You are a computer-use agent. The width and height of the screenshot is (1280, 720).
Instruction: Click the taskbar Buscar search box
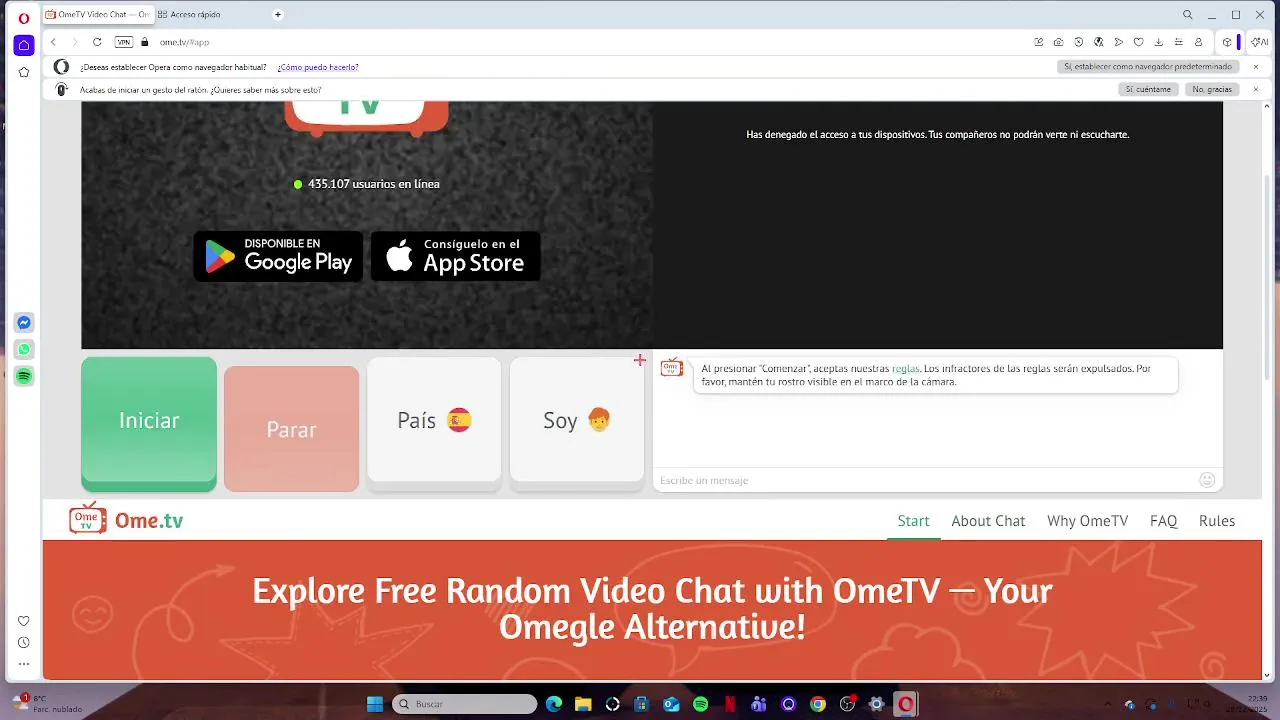point(464,704)
